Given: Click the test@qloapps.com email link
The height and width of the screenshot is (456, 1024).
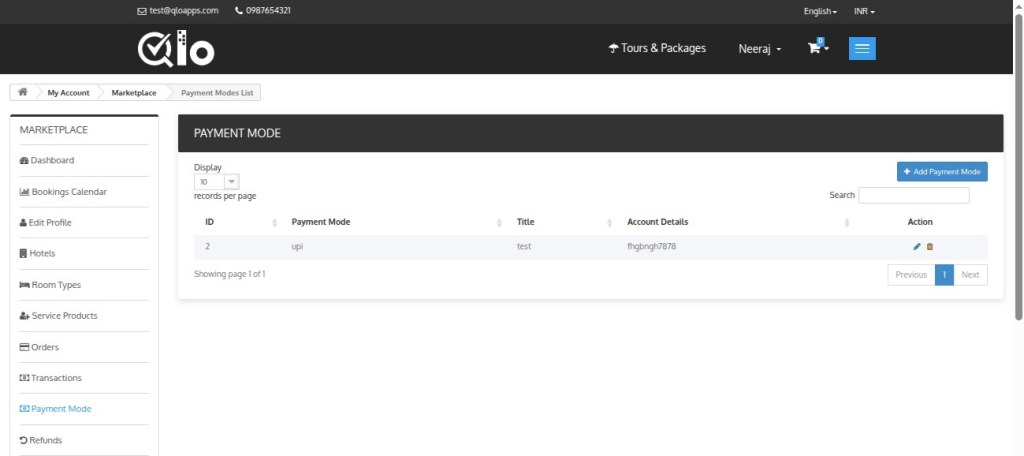Looking at the screenshot, I should 184,11.
